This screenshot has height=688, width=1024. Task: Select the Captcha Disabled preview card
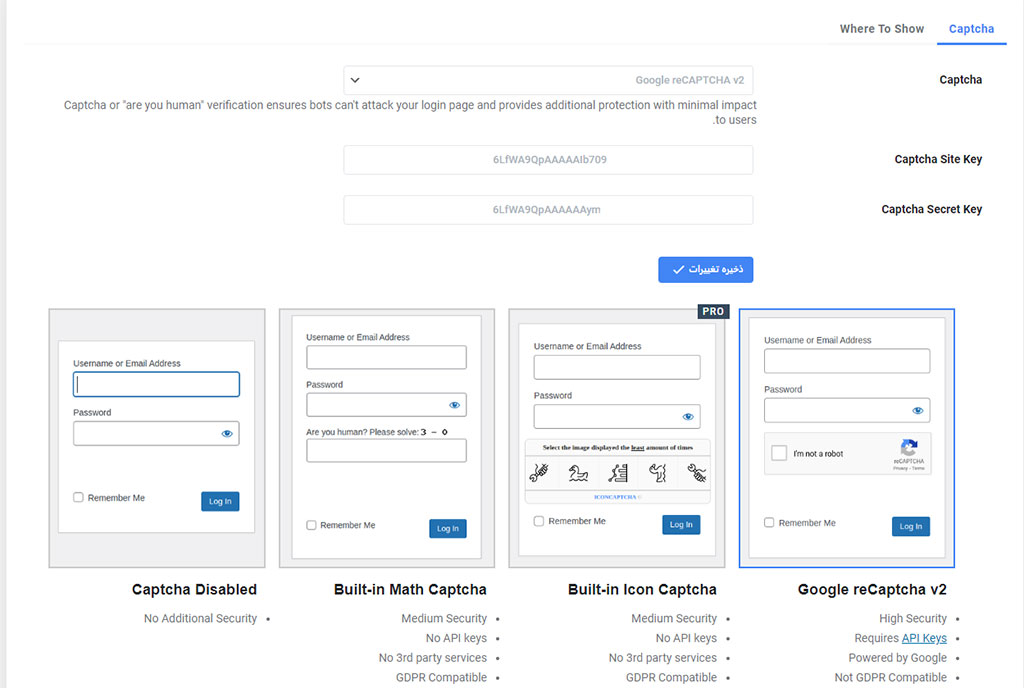[157, 438]
